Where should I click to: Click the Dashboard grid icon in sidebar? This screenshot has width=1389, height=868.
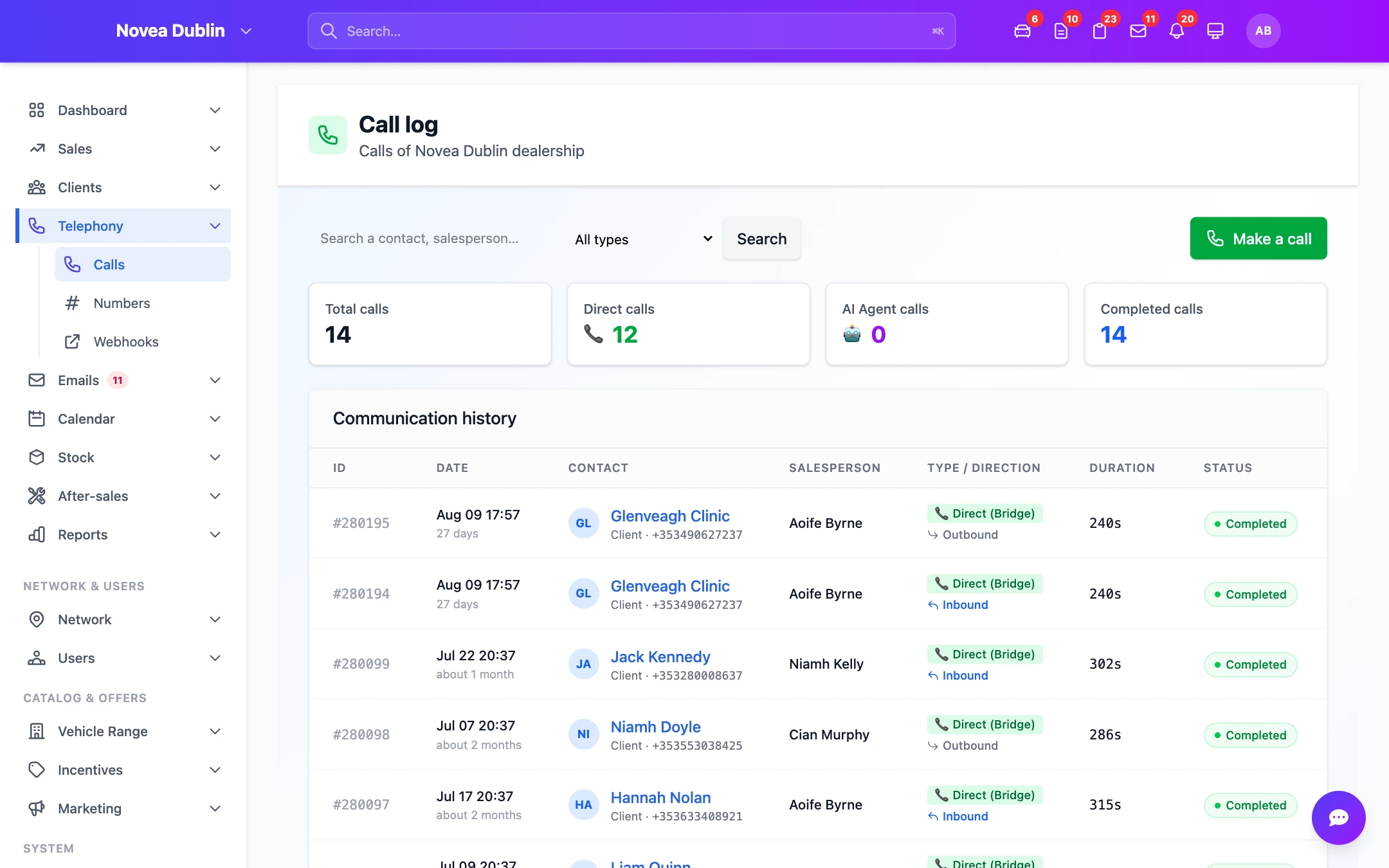tap(37, 110)
